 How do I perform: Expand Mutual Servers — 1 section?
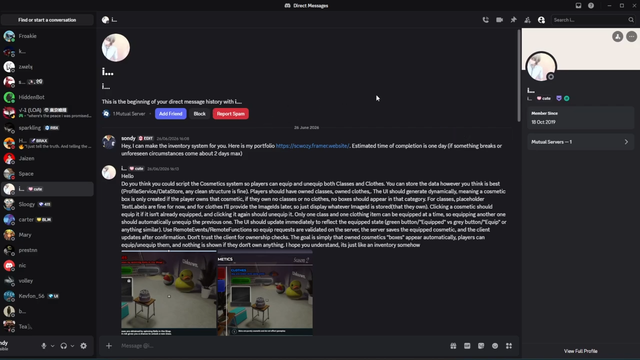[580, 142]
